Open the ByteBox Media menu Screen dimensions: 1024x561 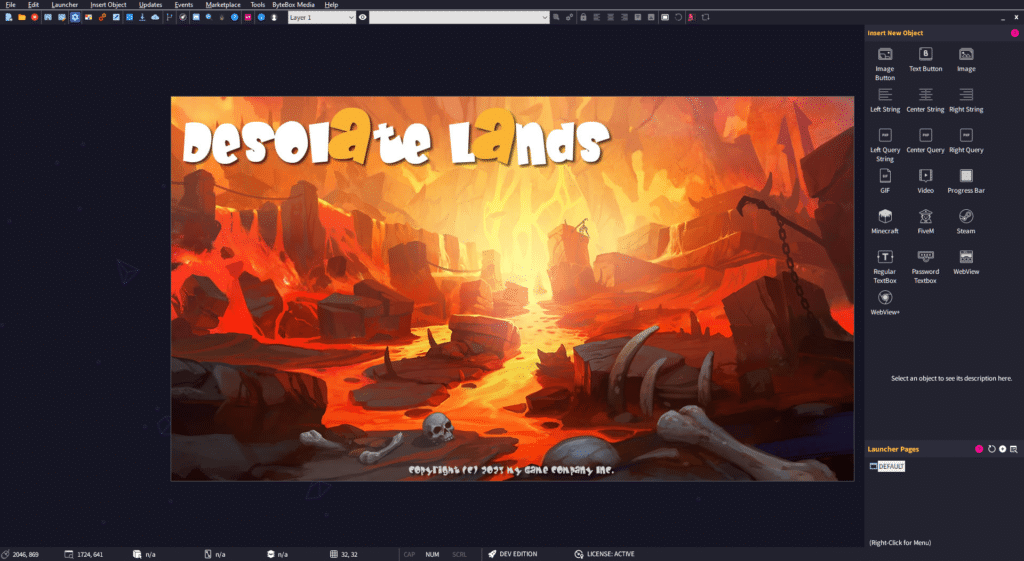click(293, 5)
